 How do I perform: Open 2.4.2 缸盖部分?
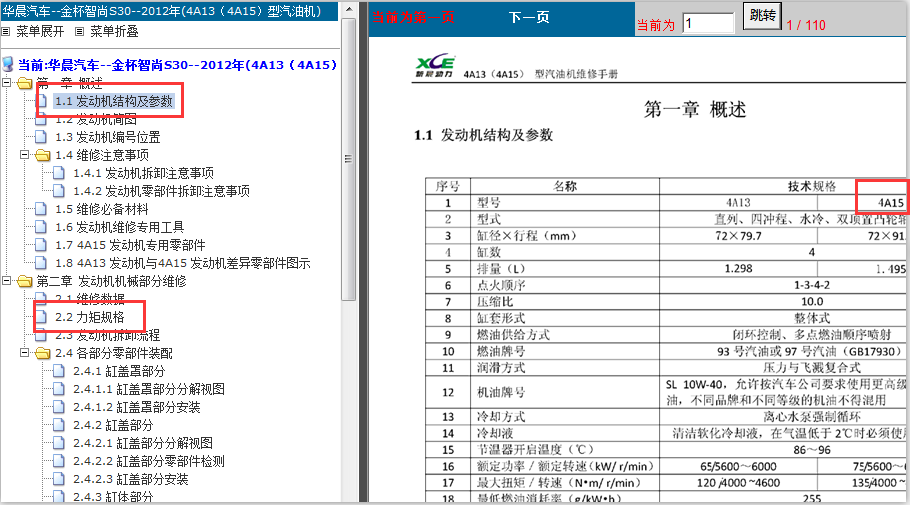(113, 425)
